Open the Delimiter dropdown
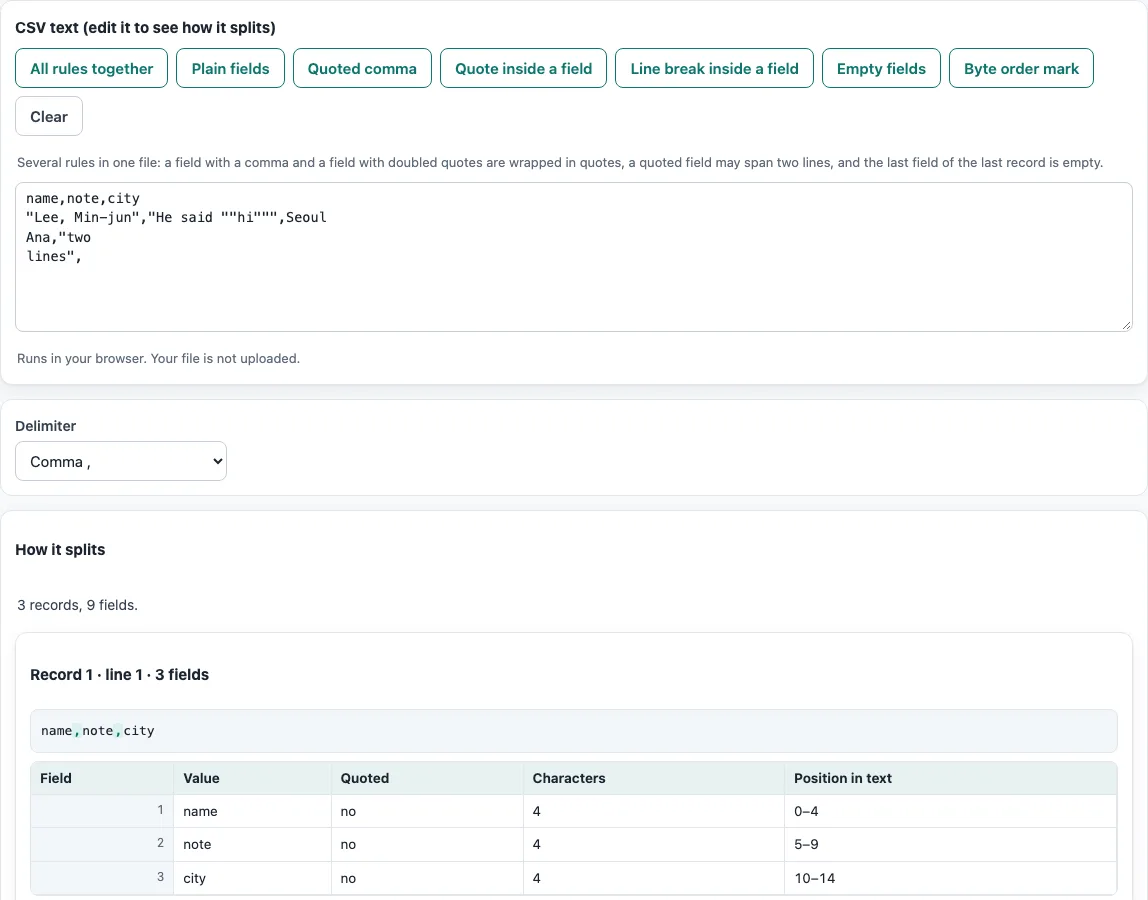 click(x=121, y=461)
